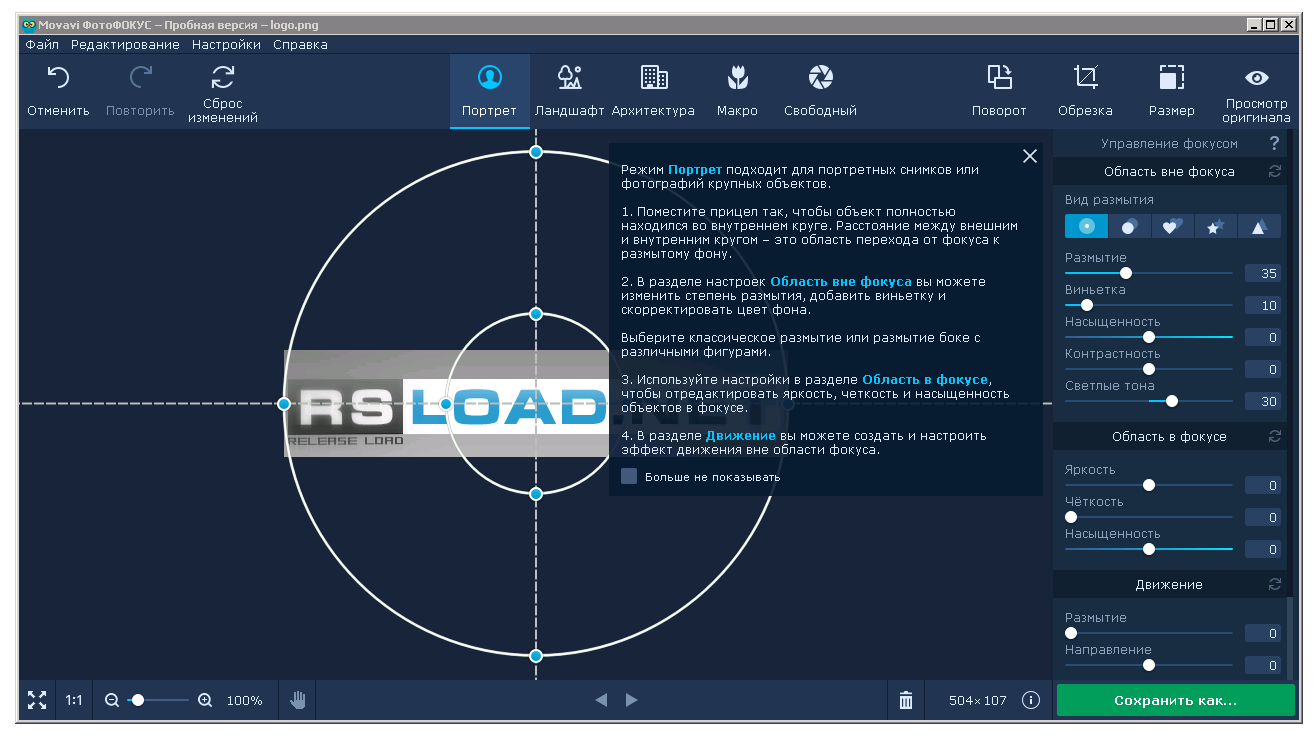Check the Больше не показывать box

tap(629, 476)
